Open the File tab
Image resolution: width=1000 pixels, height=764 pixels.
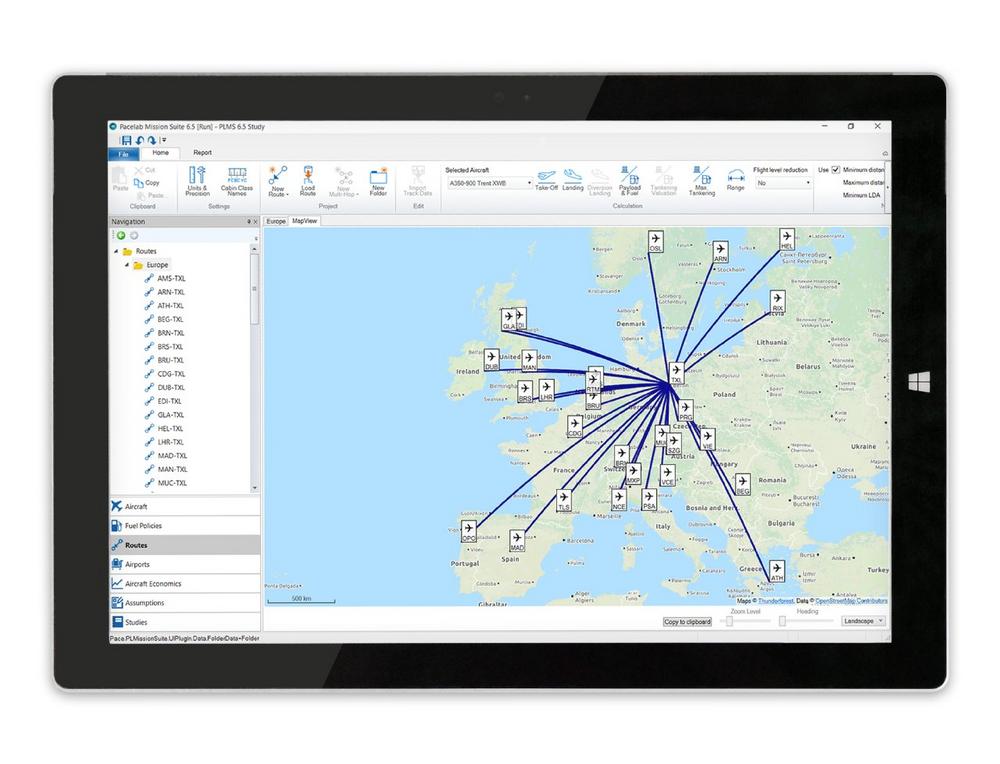[124, 154]
